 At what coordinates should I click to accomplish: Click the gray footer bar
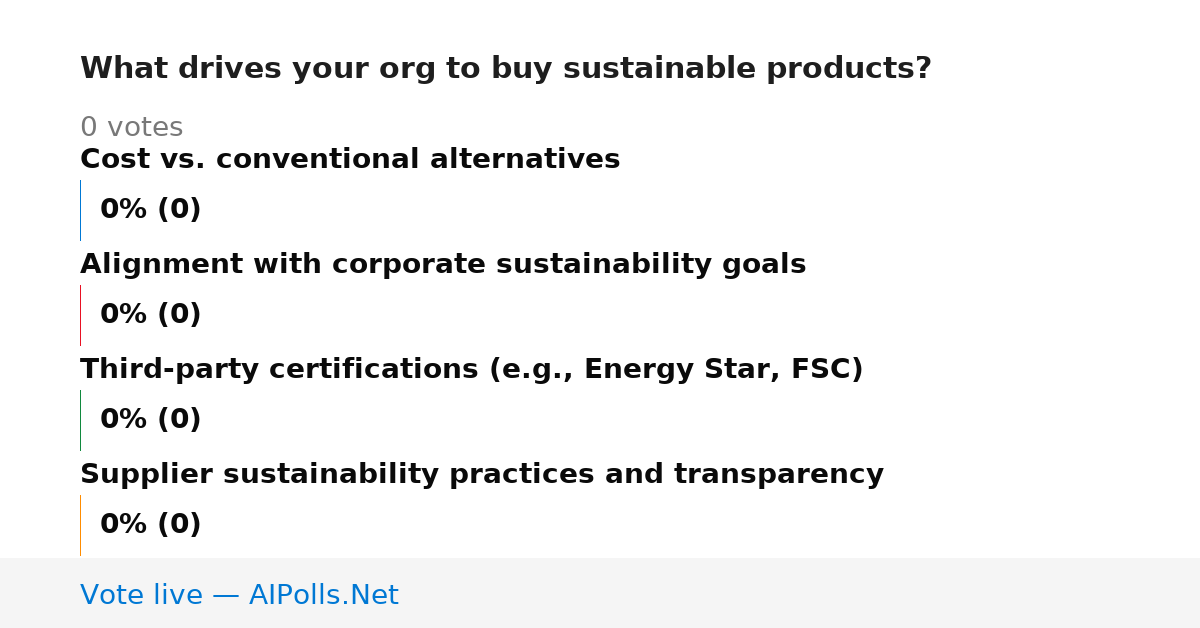pyautogui.click(x=600, y=593)
